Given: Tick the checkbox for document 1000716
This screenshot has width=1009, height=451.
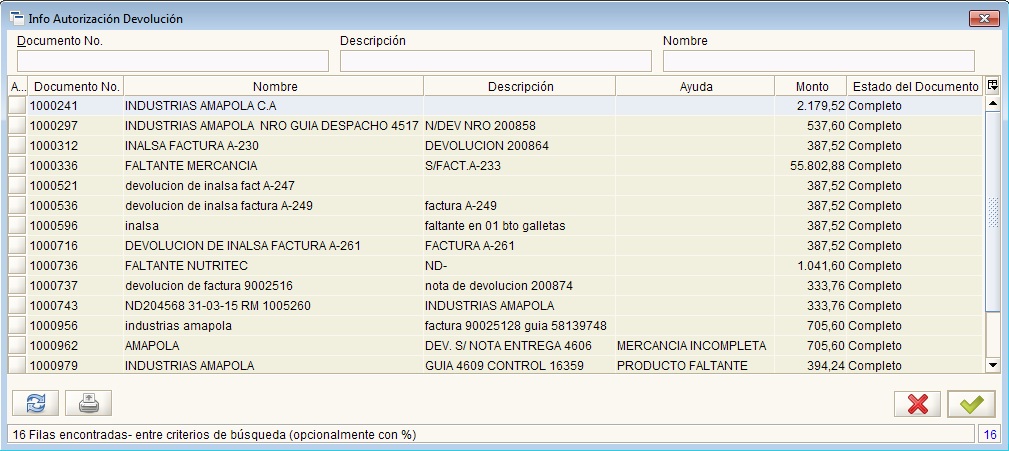Looking at the screenshot, I should tap(17, 245).
